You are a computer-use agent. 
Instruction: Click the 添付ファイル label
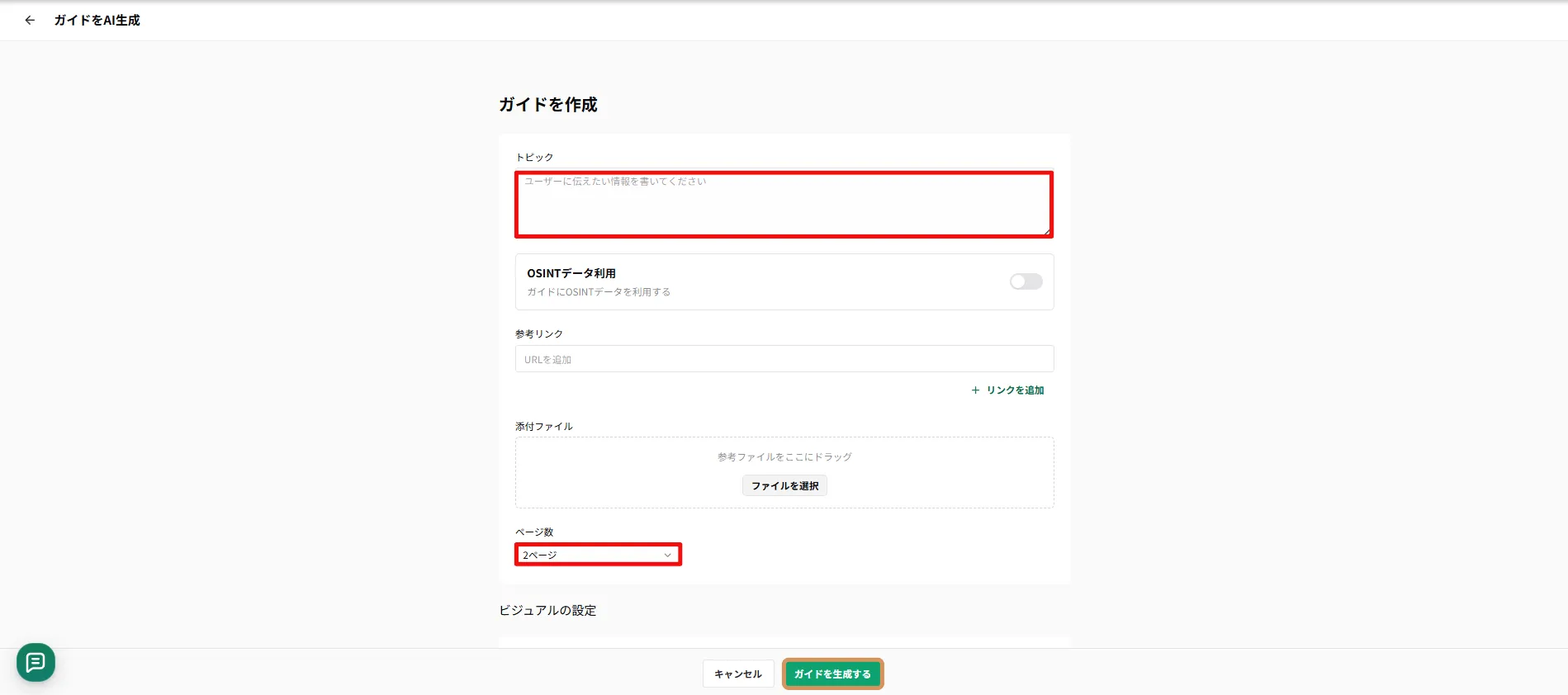[x=544, y=426]
